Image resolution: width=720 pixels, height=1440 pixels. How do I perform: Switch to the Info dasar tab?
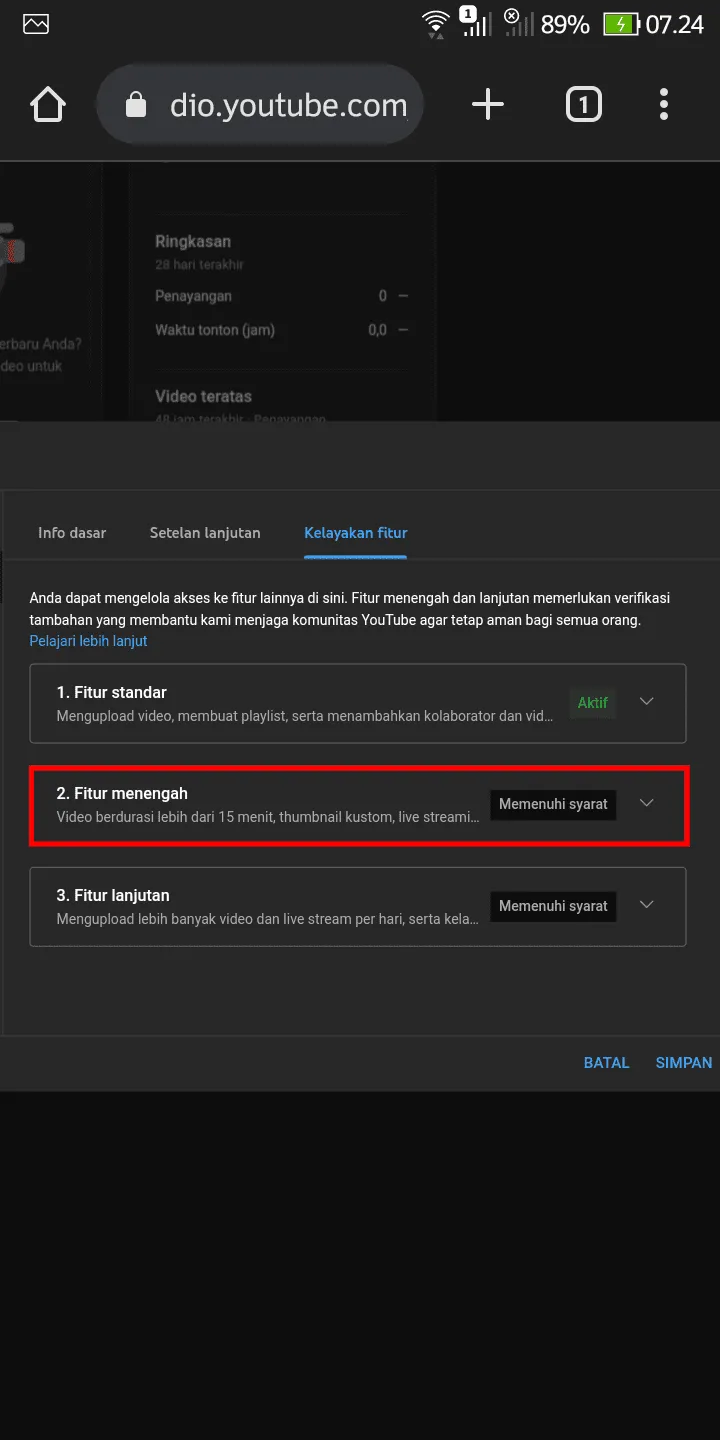pyautogui.click(x=72, y=533)
